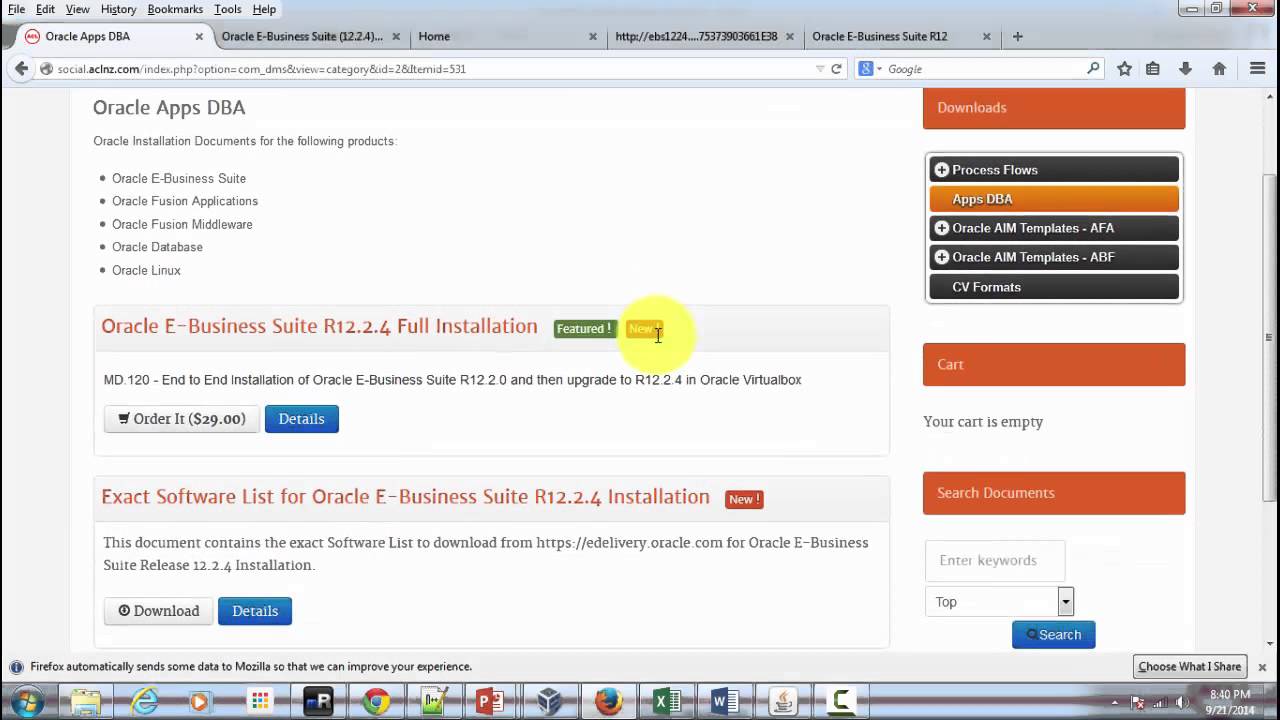
Task: Open the Firefox hamburger menu
Action: (1258, 69)
